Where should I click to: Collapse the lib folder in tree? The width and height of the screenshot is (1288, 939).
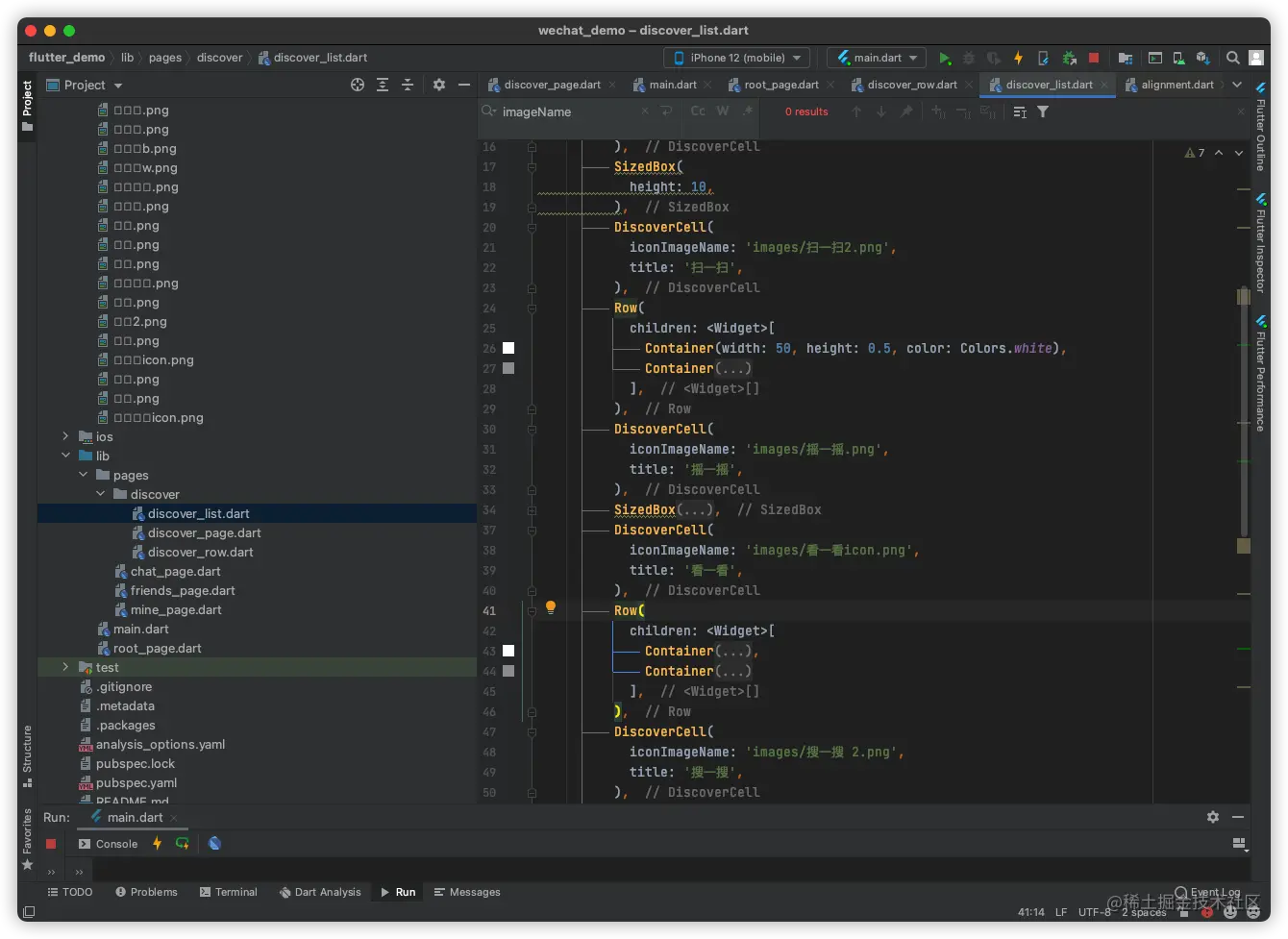[x=65, y=456]
